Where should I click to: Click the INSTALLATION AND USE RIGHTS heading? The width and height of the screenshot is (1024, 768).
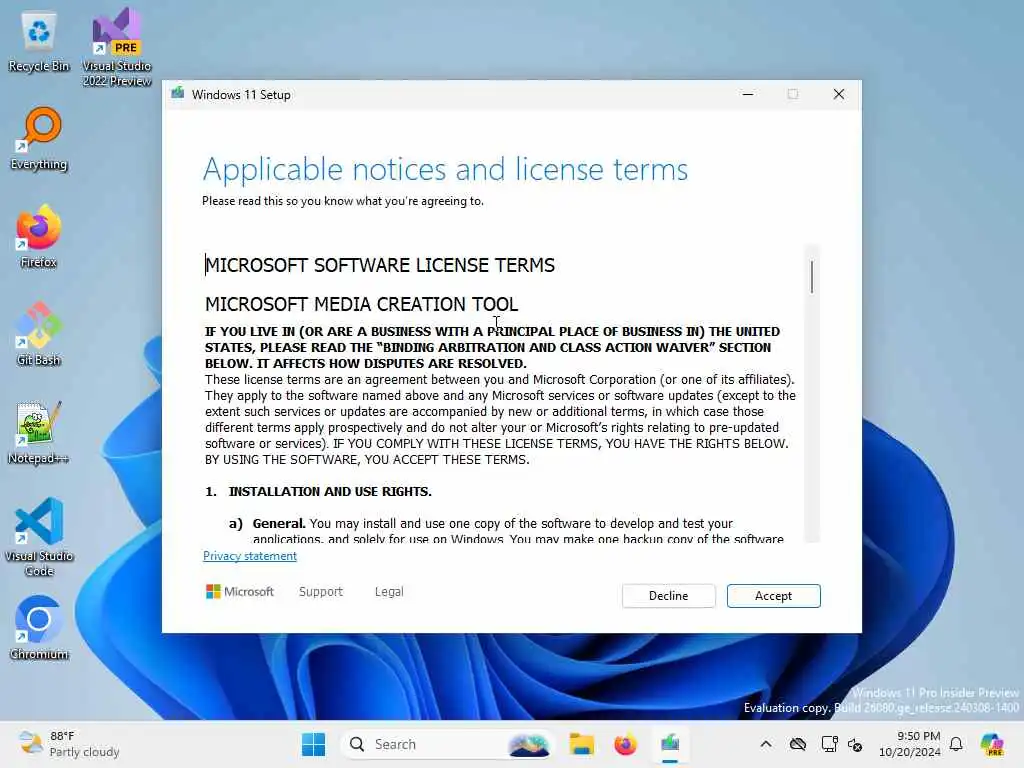coord(330,492)
